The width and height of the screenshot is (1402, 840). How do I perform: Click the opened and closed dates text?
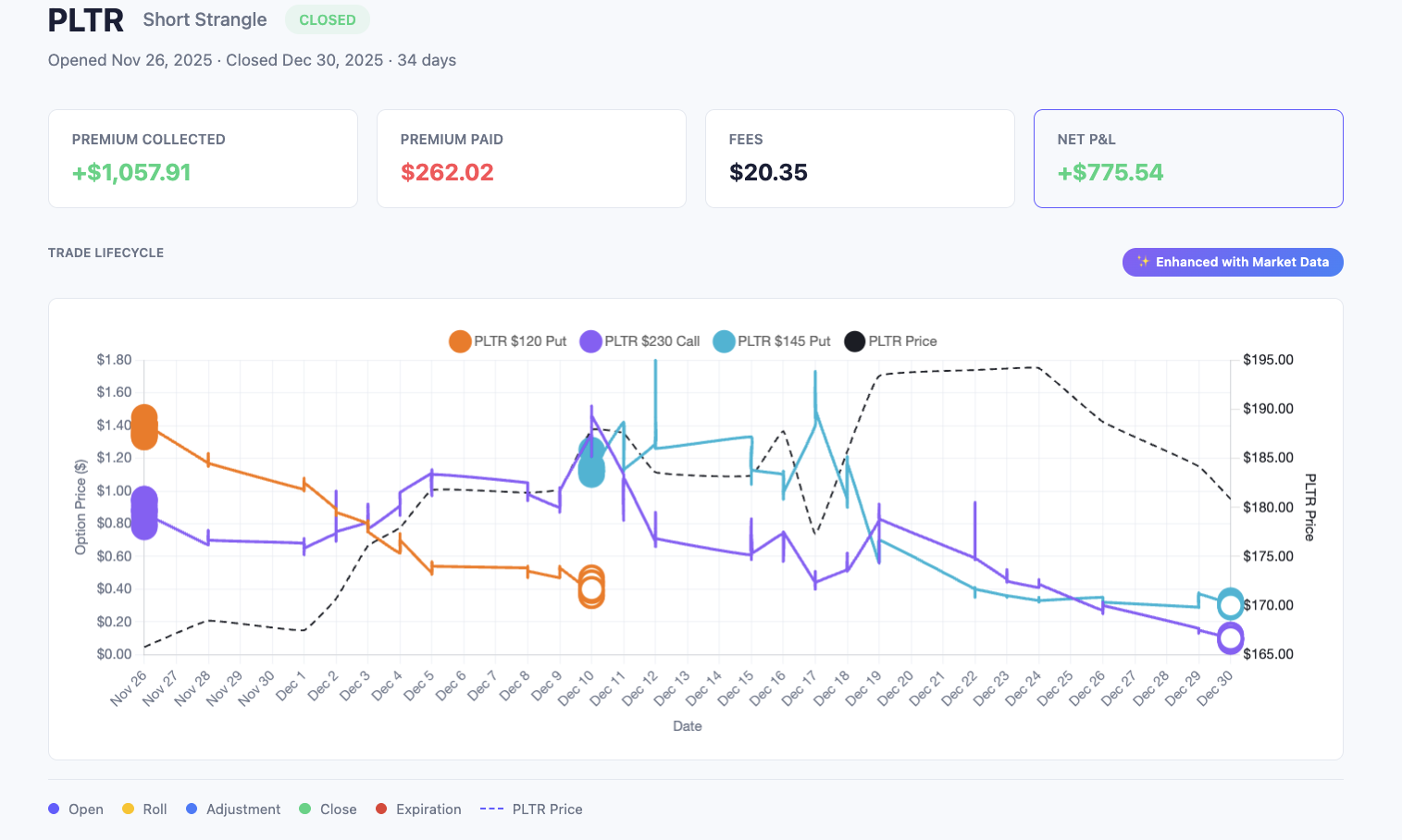[252, 60]
